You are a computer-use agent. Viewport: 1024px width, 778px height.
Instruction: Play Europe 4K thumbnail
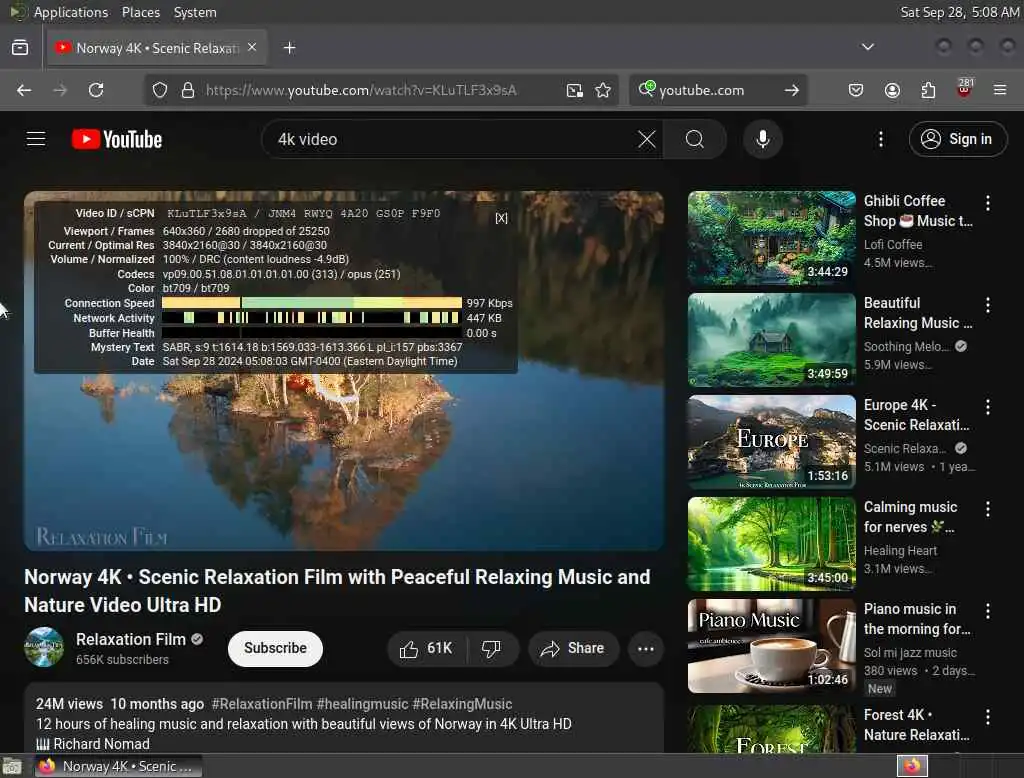click(771, 442)
